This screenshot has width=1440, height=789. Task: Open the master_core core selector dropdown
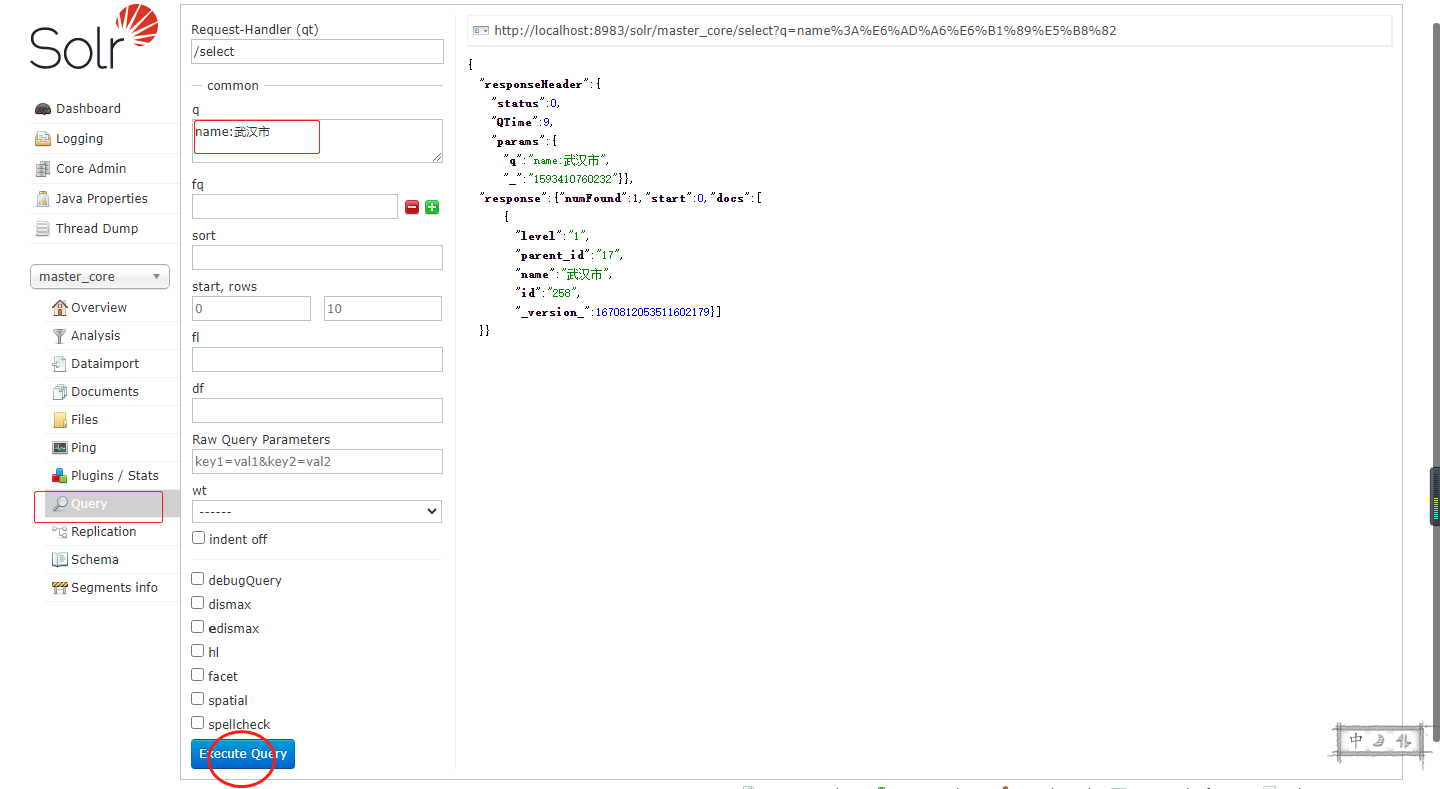click(99, 277)
